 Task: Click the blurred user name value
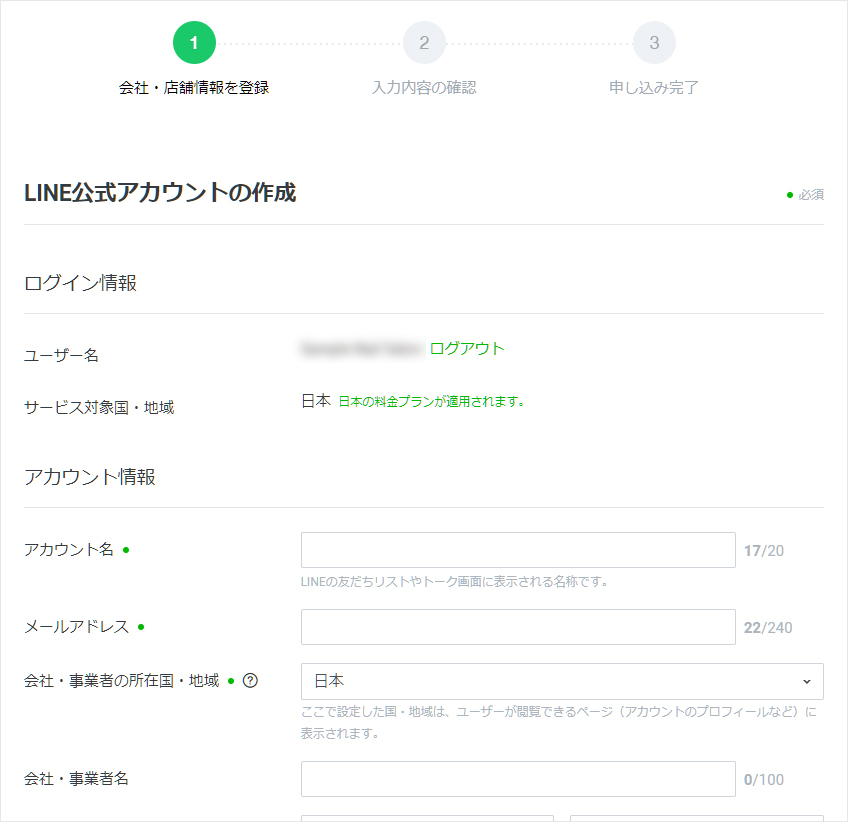coord(362,349)
